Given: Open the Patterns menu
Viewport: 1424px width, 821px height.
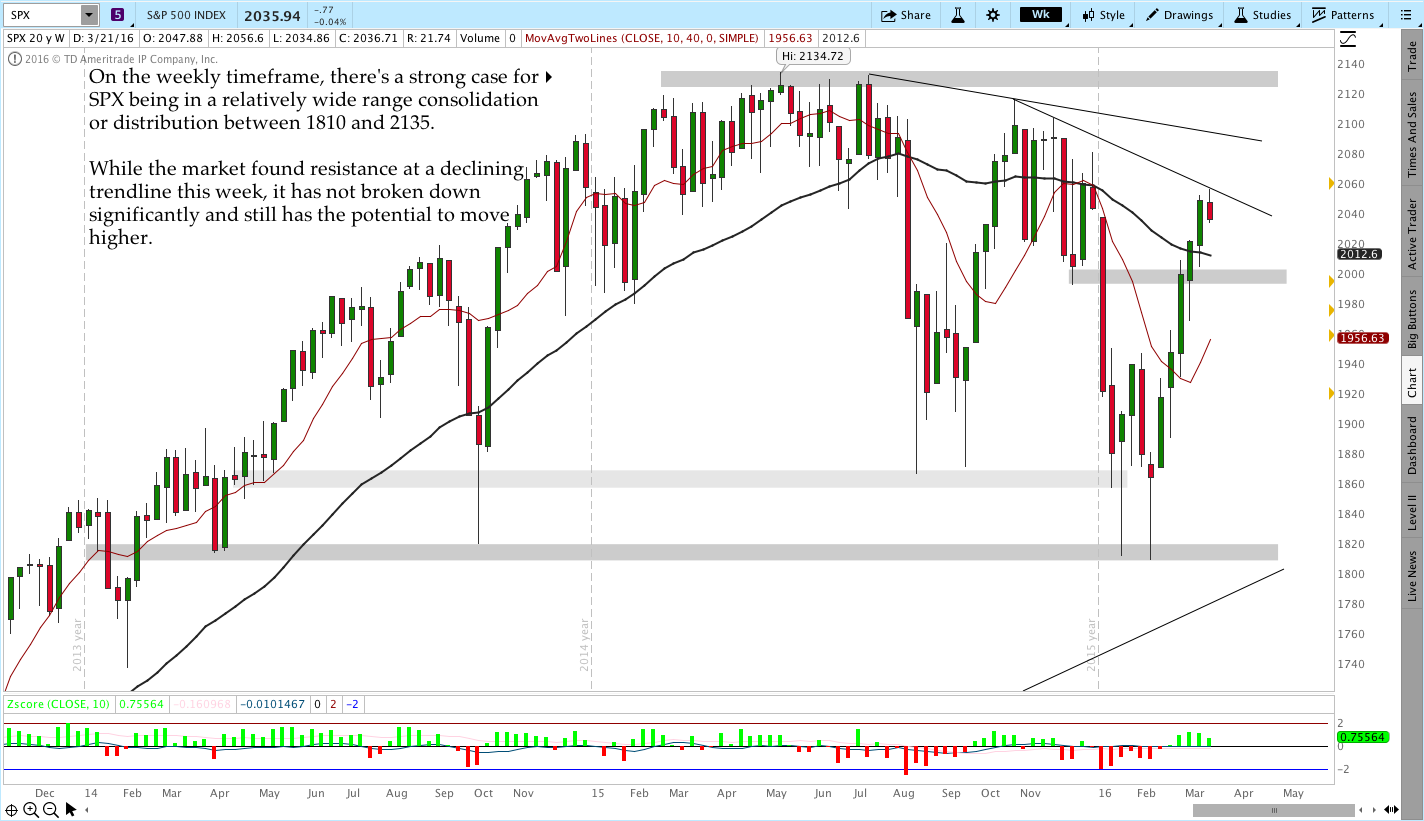Looking at the screenshot, I should click(1342, 15).
